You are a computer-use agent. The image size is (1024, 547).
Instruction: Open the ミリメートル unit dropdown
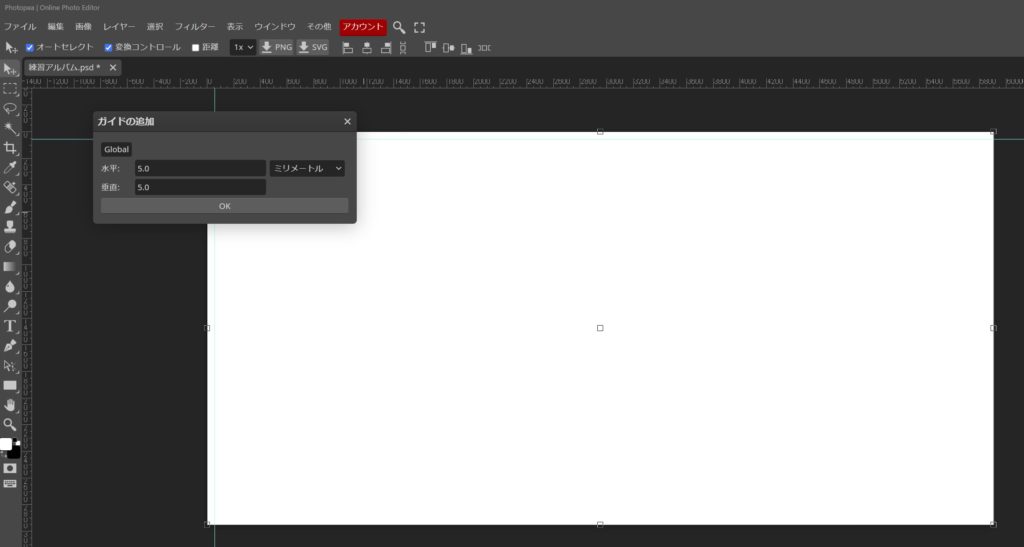click(x=307, y=169)
